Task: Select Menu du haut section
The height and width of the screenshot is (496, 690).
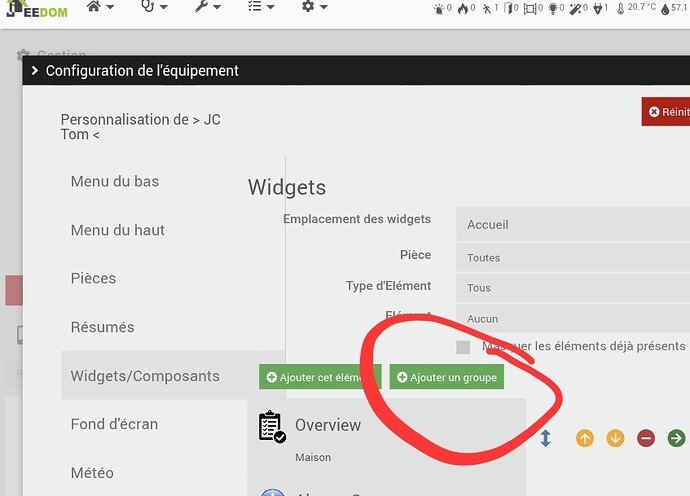Action: coord(117,230)
